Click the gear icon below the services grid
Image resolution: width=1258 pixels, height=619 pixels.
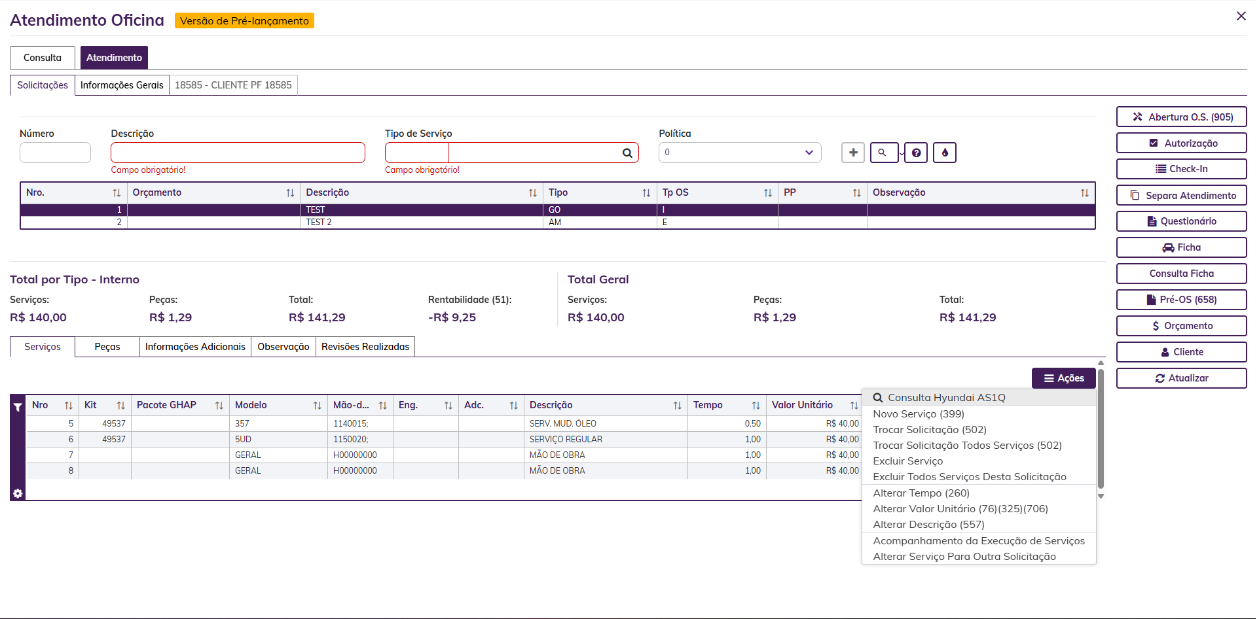pyautogui.click(x=17, y=493)
